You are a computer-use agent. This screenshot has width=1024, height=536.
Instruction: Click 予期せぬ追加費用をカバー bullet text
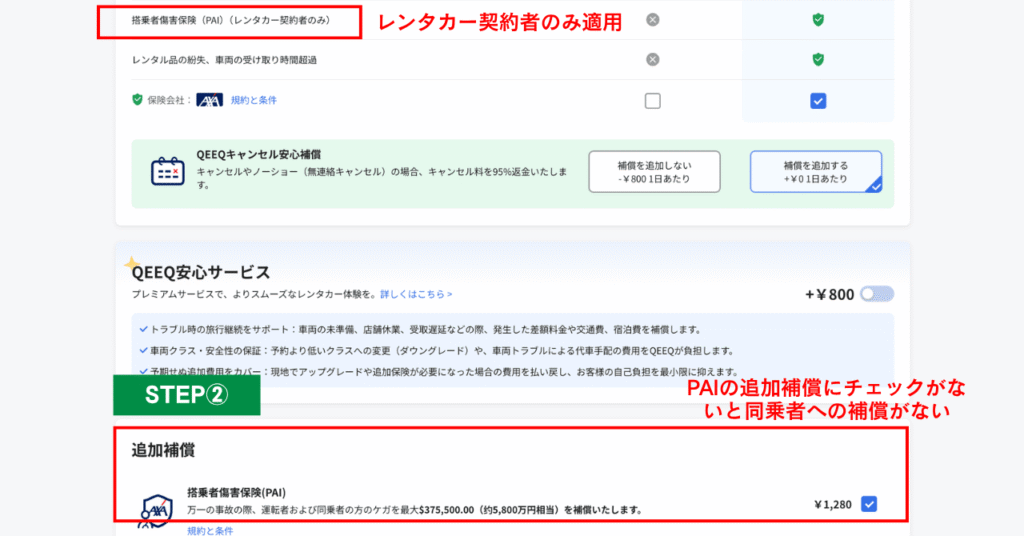[444, 371]
